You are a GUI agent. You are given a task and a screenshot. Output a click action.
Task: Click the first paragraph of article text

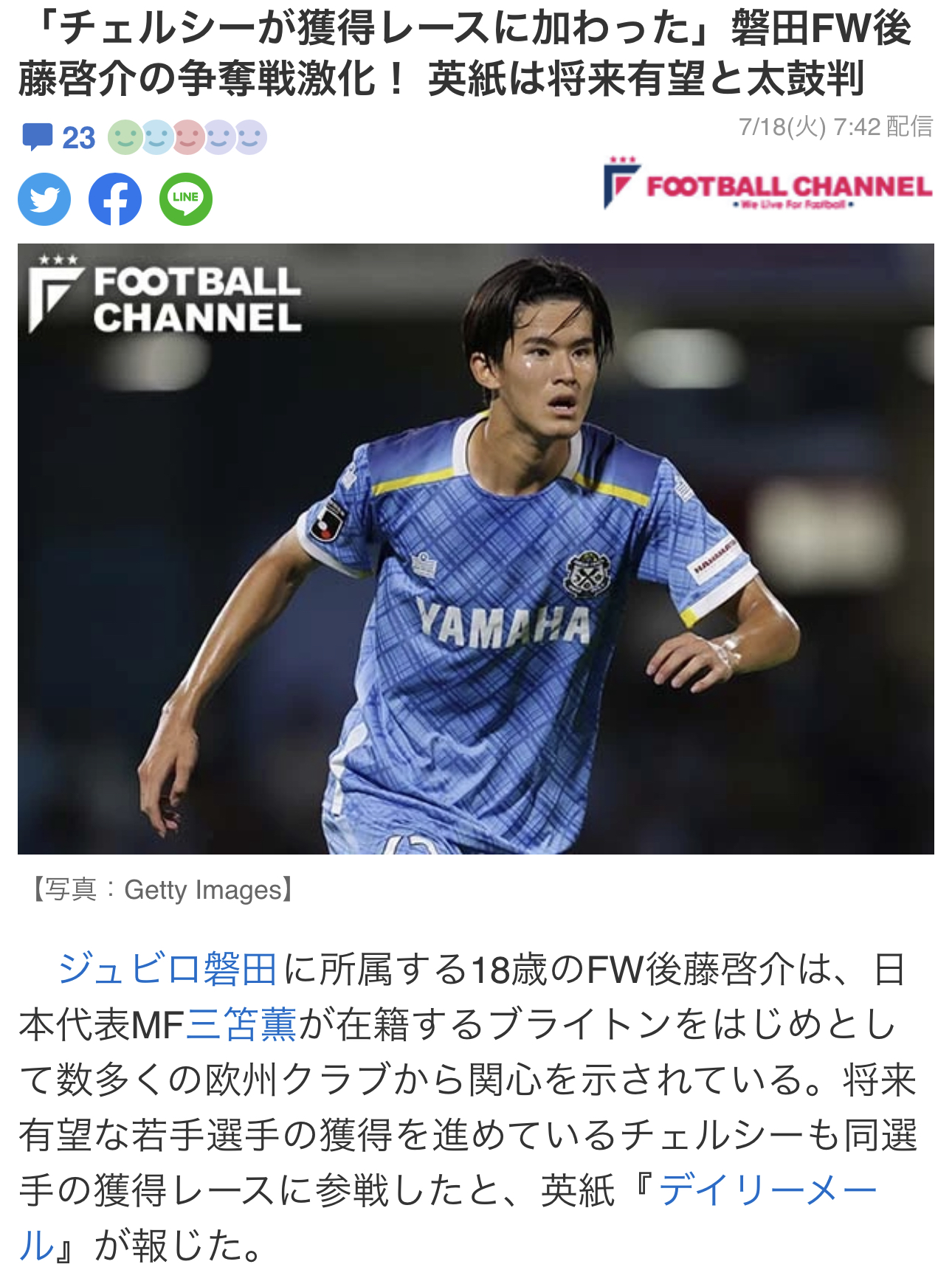pyautogui.click(x=468, y=1107)
